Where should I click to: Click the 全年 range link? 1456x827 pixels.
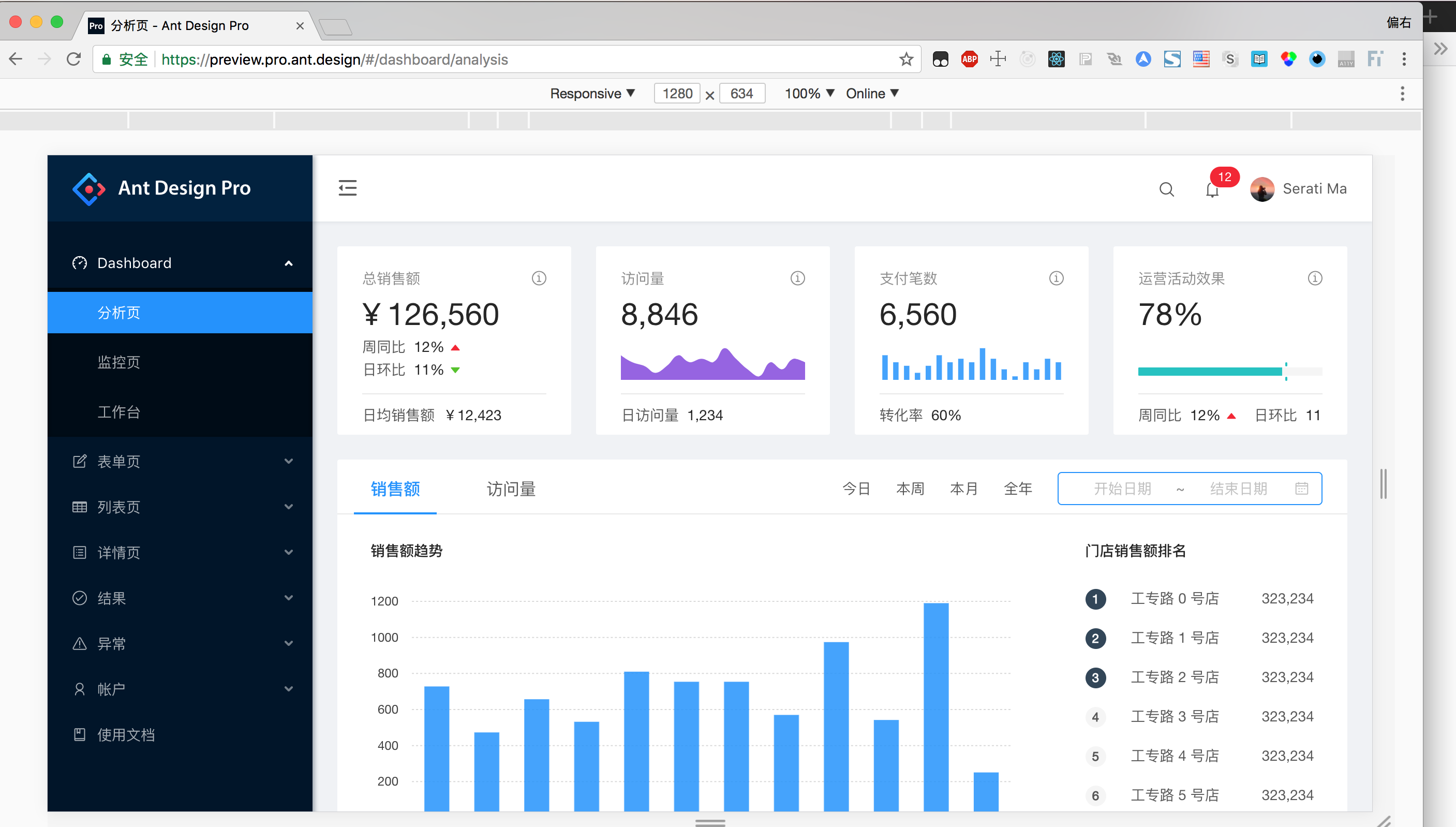point(1018,489)
